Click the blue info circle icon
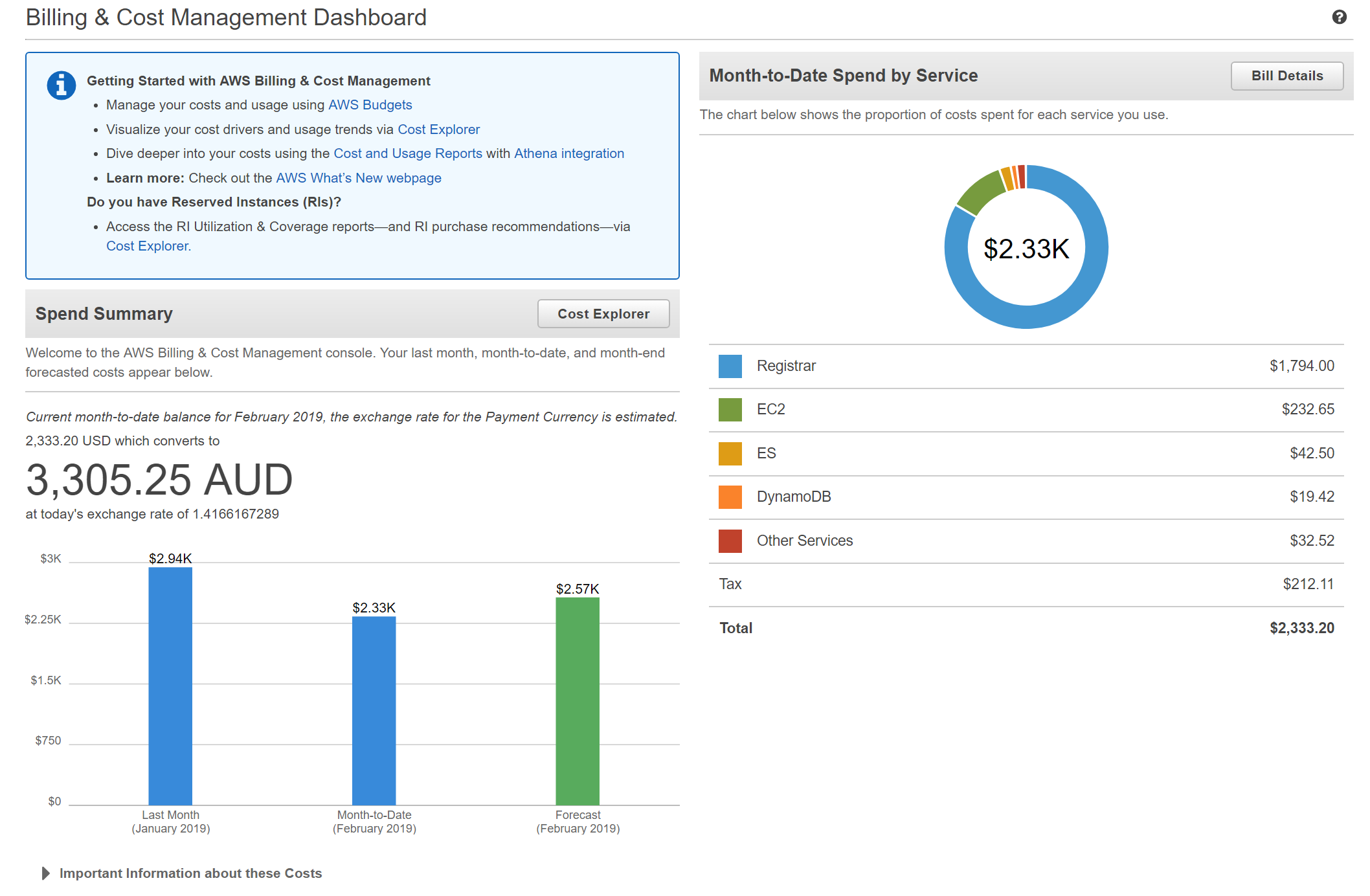The image size is (1370, 896). pyautogui.click(x=62, y=85)
